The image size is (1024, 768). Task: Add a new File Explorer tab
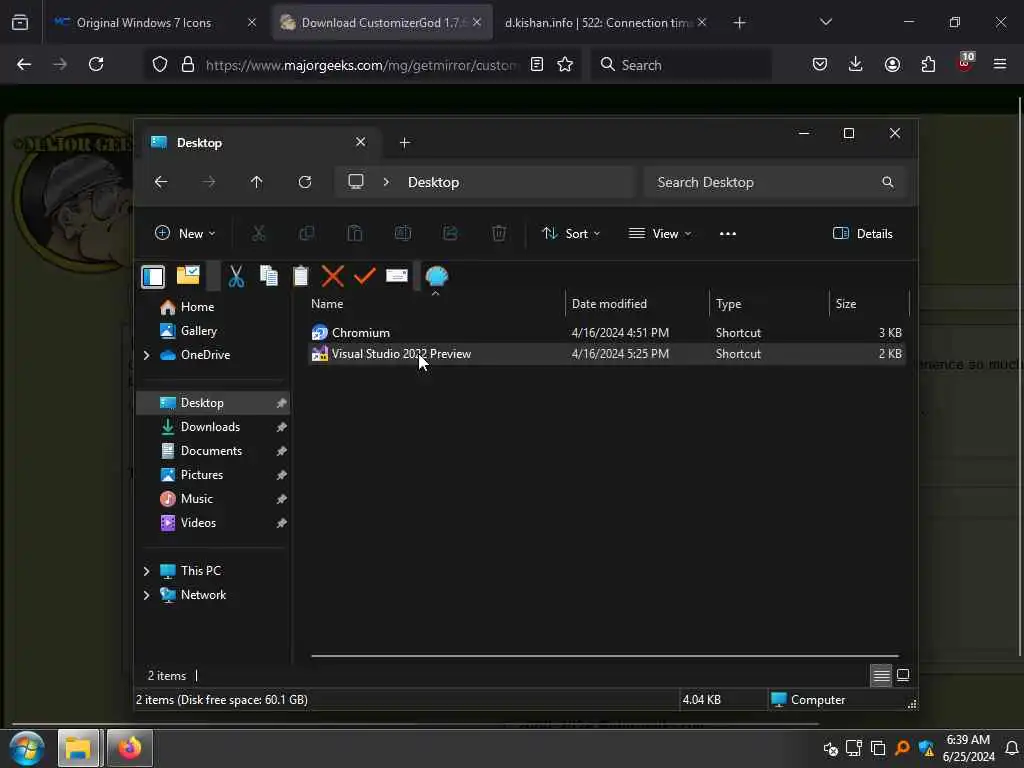click(x=405, y=142)
